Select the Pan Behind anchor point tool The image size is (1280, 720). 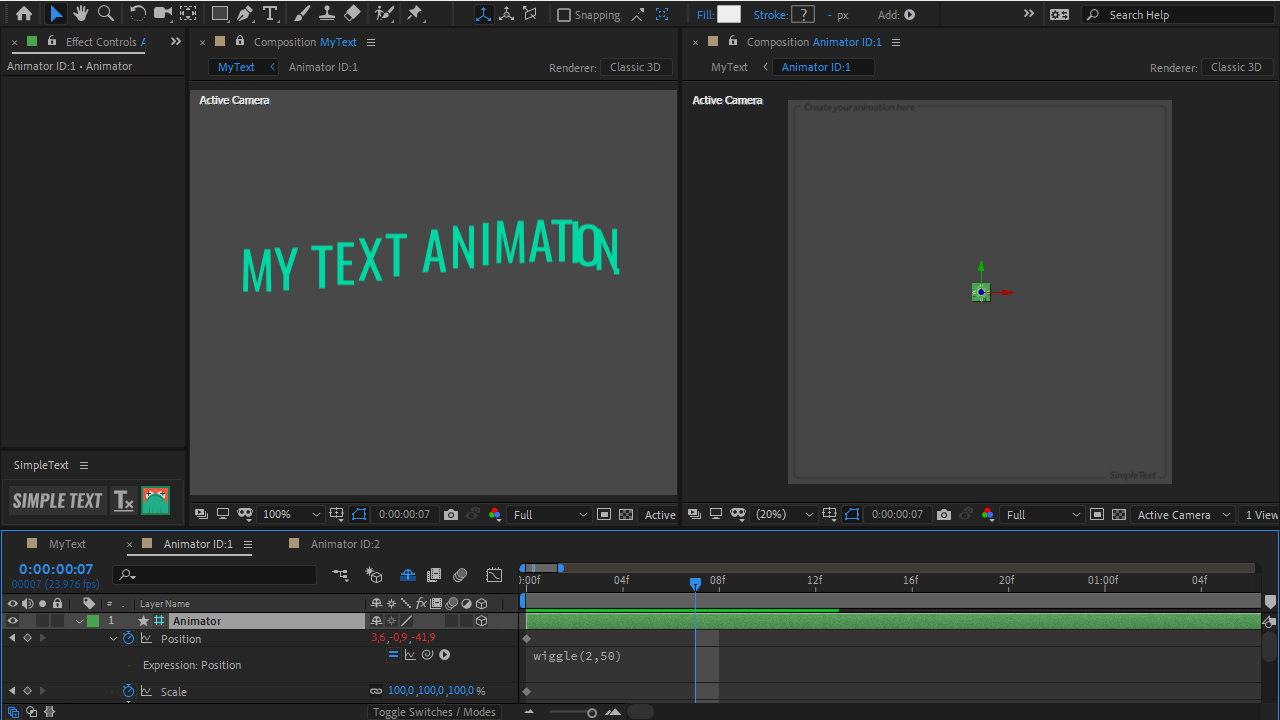[187, 14]
